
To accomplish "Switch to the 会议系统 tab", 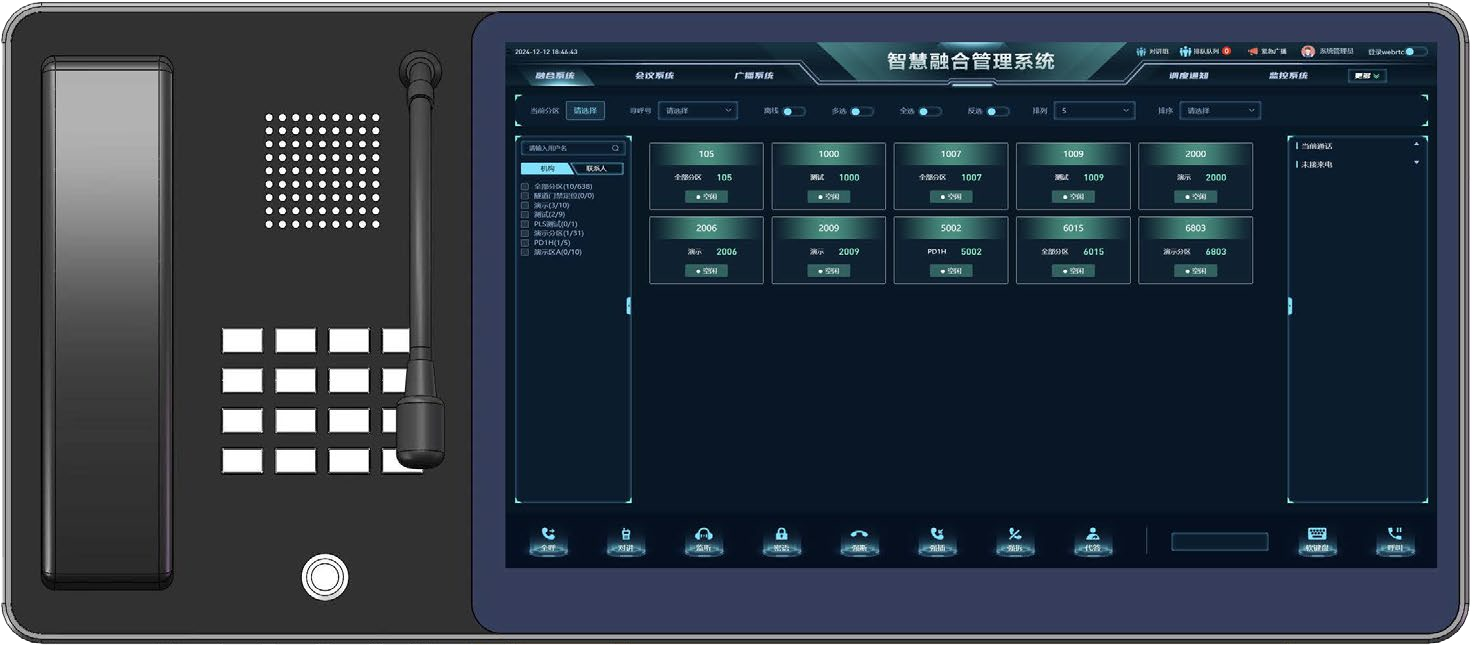I will tap(655, 76).
